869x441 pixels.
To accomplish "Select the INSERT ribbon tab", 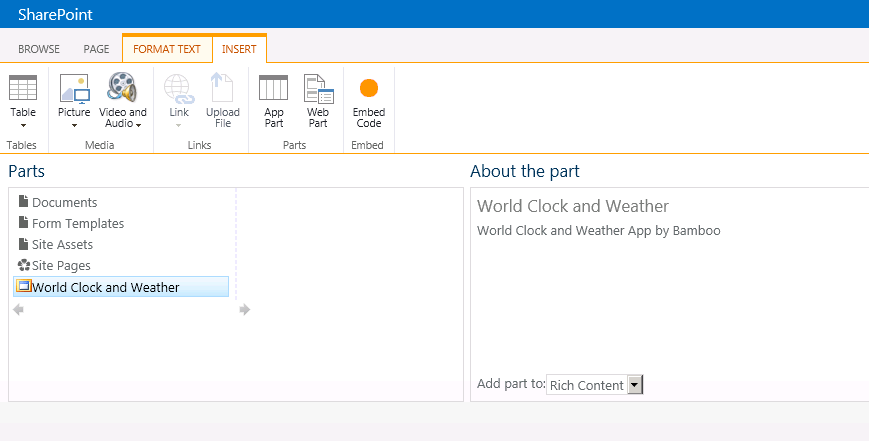I will click(239, 49).
